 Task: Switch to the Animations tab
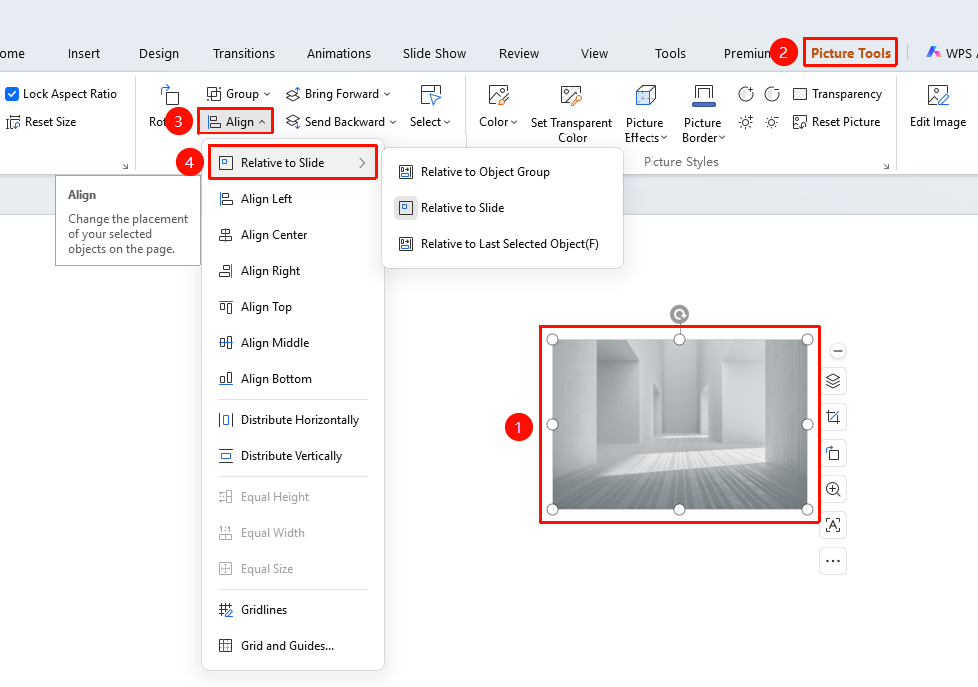click(339, 54)
